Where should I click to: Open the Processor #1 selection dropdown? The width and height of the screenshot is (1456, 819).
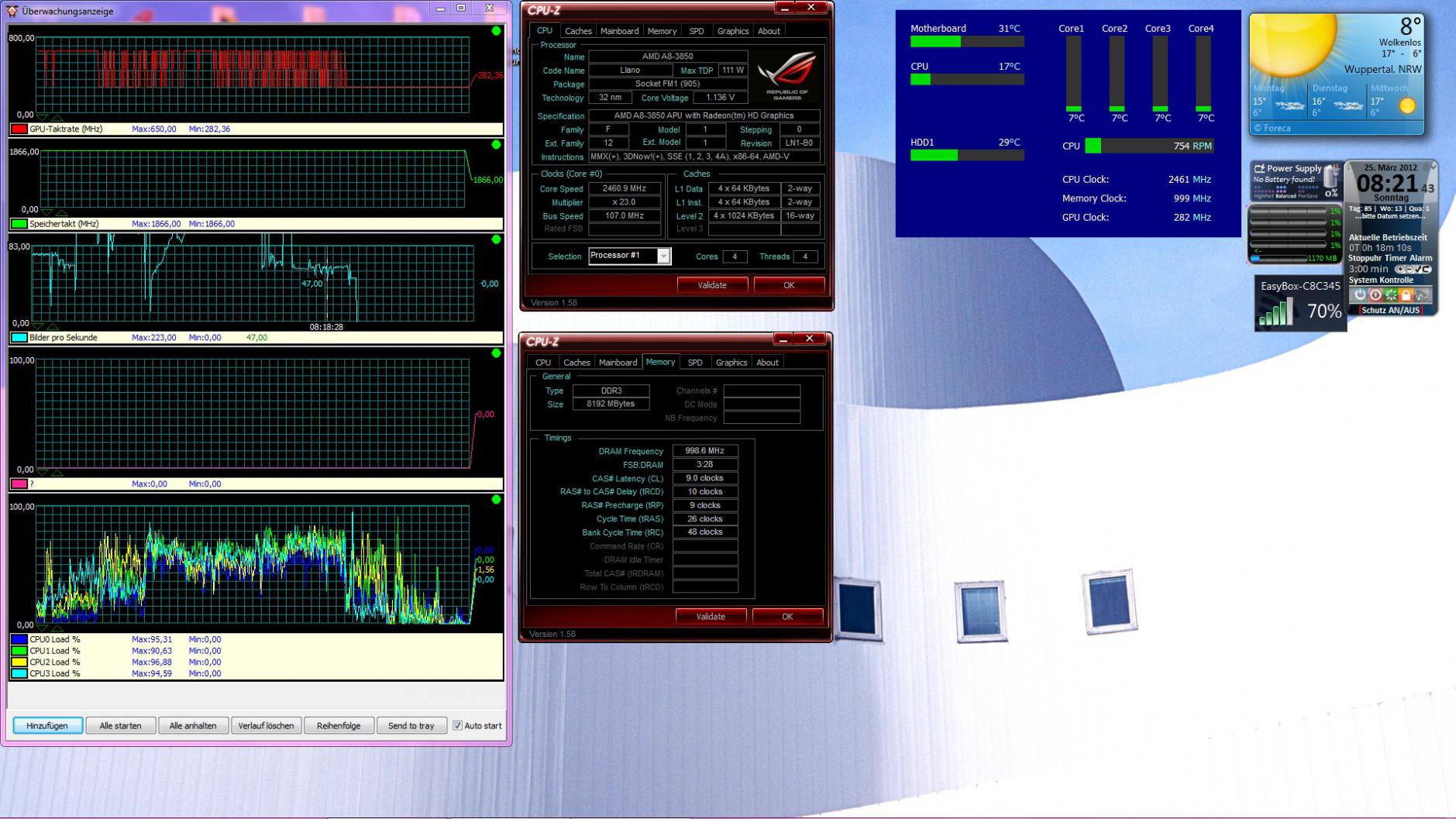point(663,256)
